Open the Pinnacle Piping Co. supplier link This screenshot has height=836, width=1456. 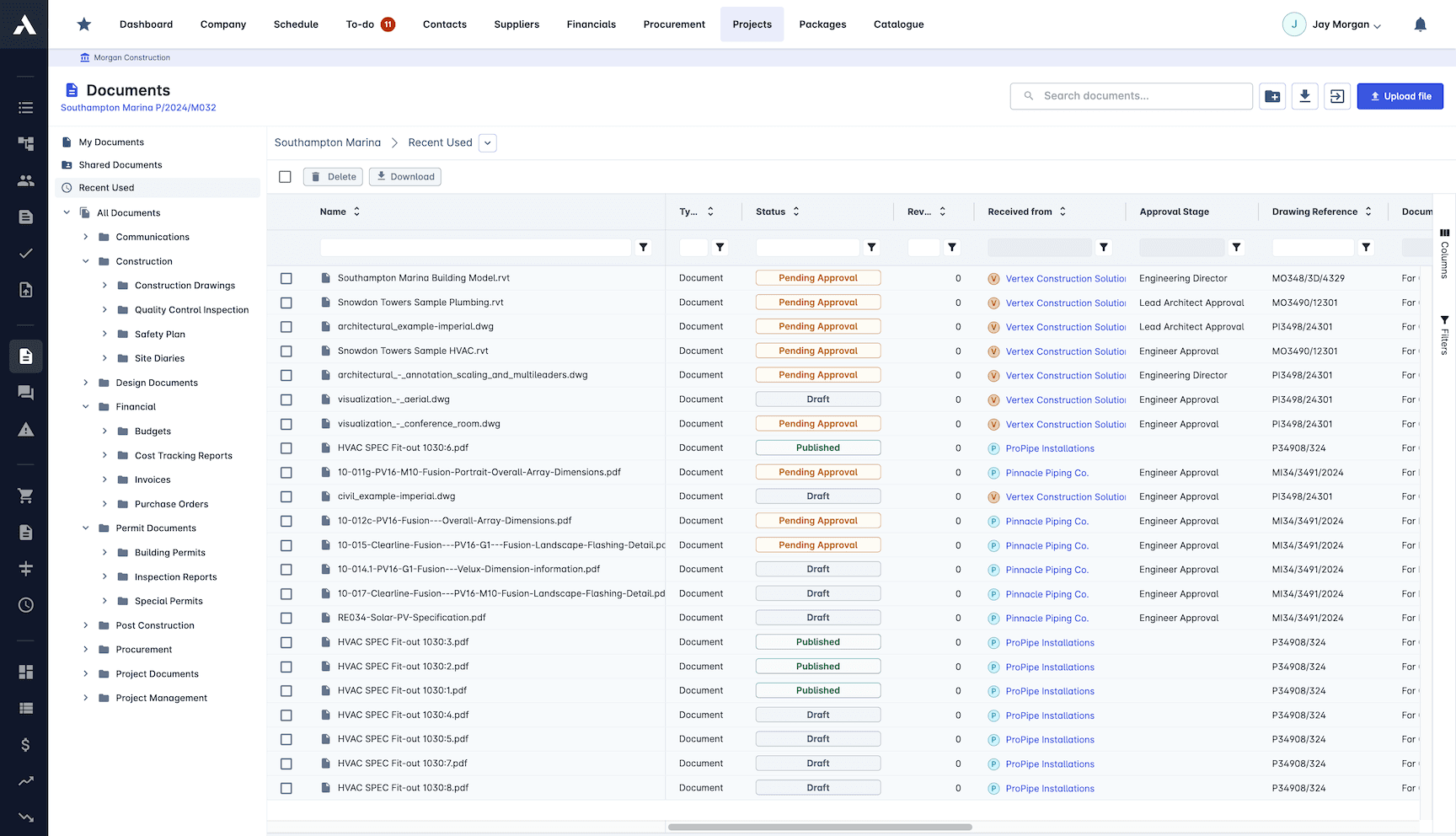point(1047,473)
